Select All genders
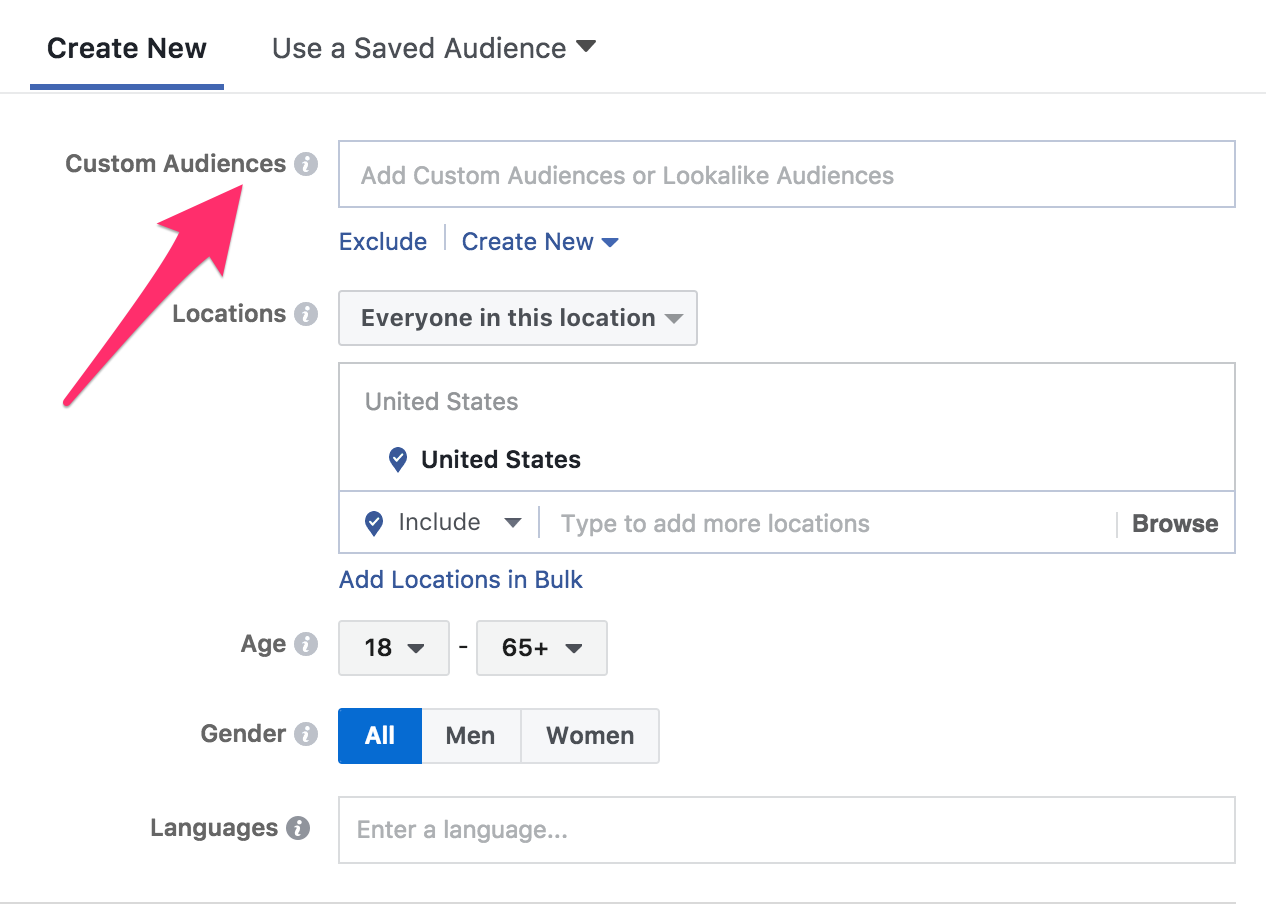The image size is (1266, 922). tap(379, 735)
